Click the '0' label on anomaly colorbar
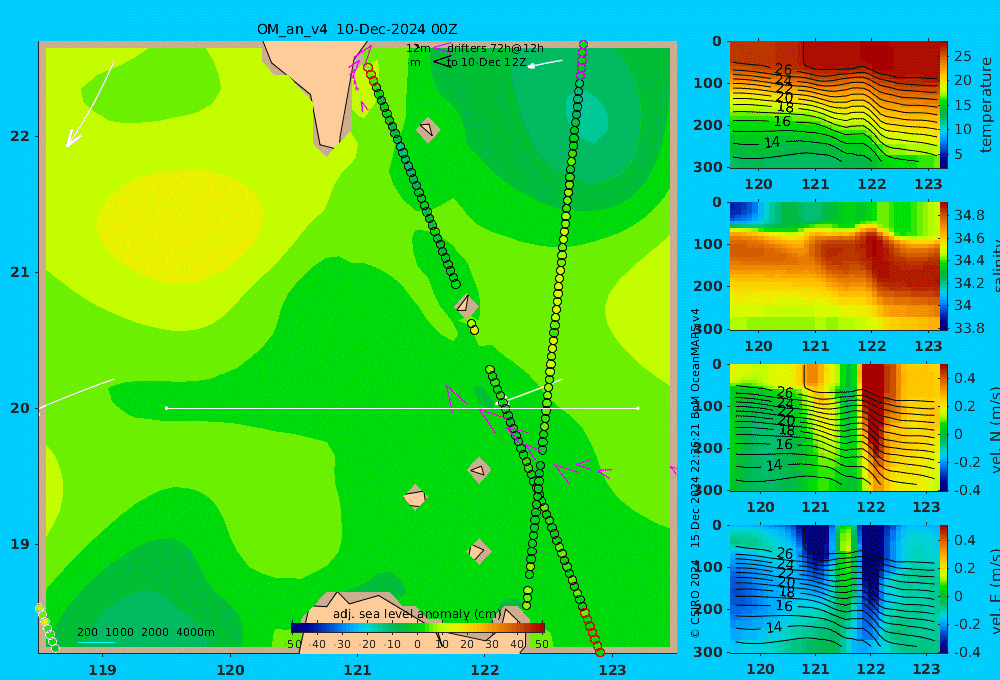Image resolution: width=1000 pixels, height=680 pixels. tap(417, 644)
